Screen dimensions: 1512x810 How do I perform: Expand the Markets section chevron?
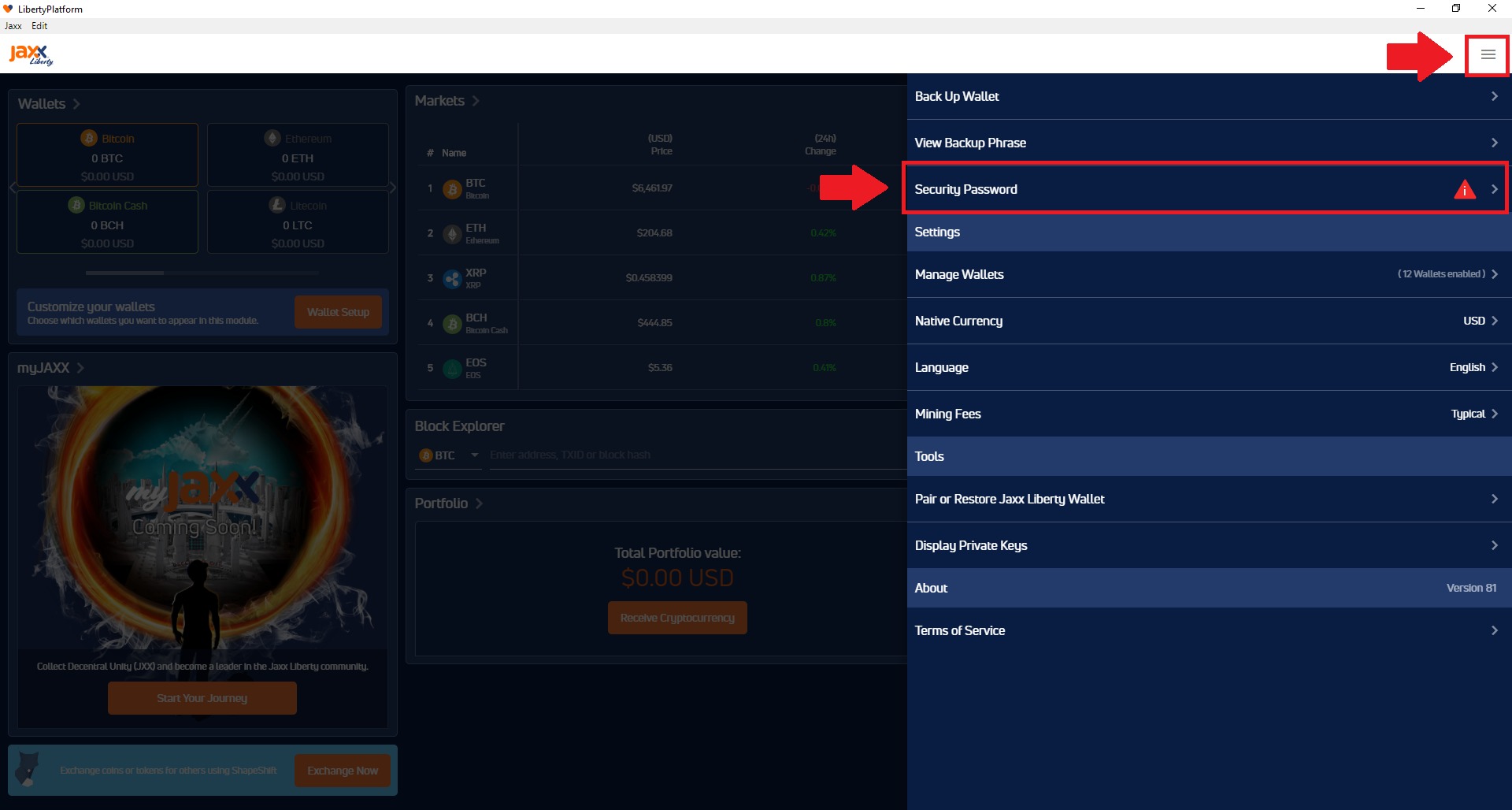476,101
